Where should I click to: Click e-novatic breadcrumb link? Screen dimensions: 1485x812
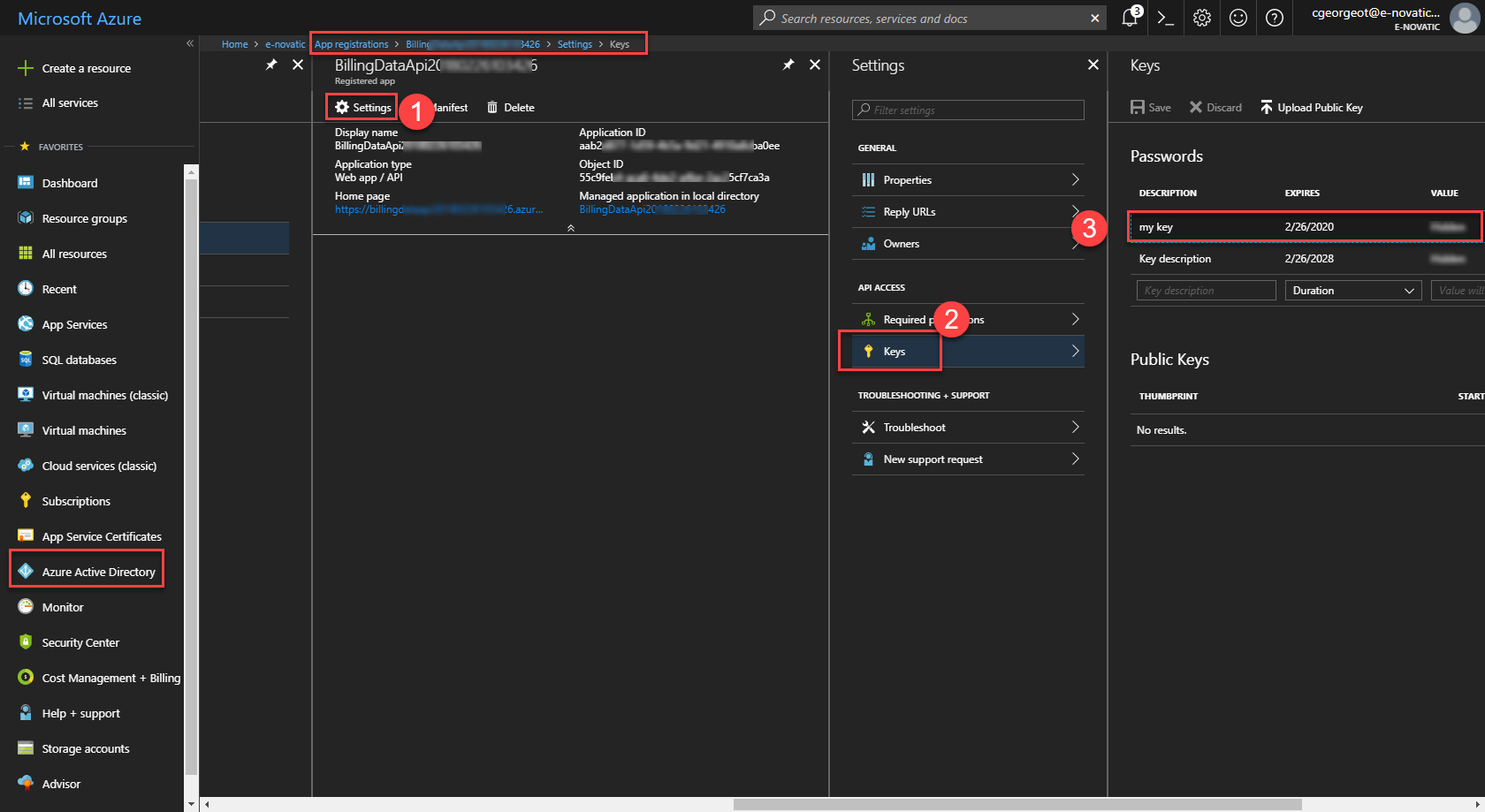pos(285,44)
